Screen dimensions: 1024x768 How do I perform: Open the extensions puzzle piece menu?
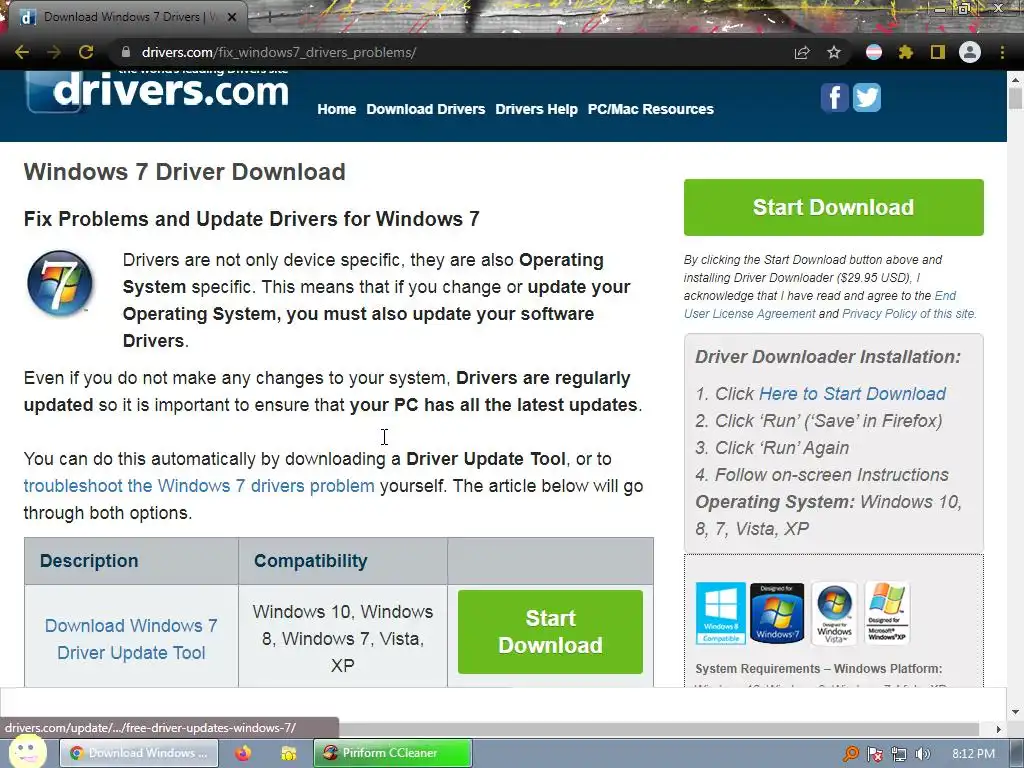pyautogui.click(x=905, y=52)
